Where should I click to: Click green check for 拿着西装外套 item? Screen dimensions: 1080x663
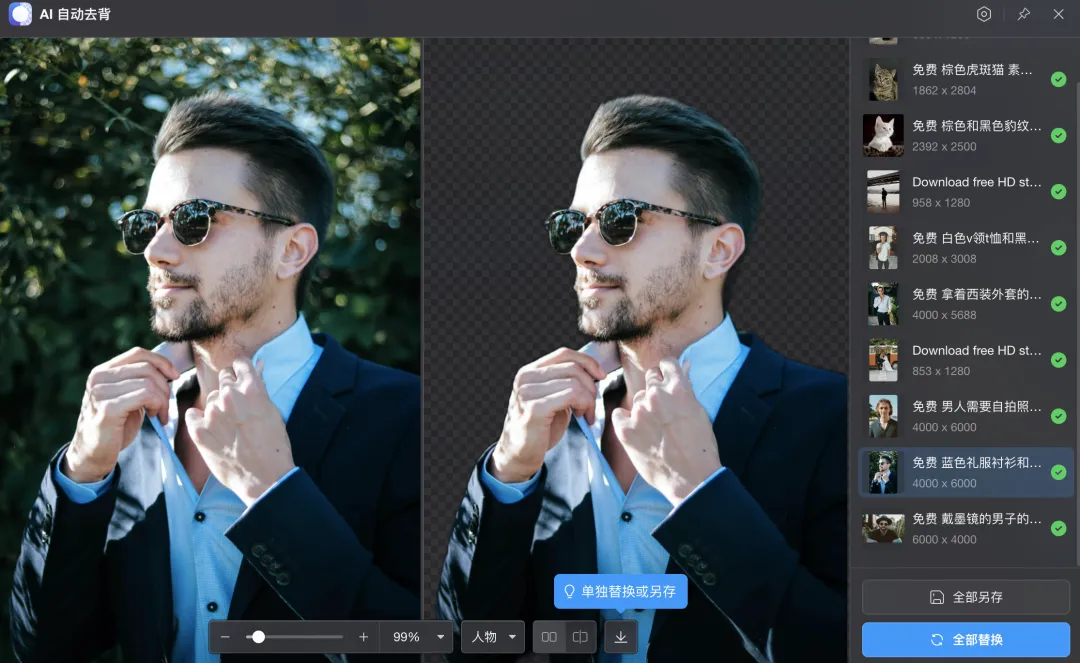[1059, 304]
